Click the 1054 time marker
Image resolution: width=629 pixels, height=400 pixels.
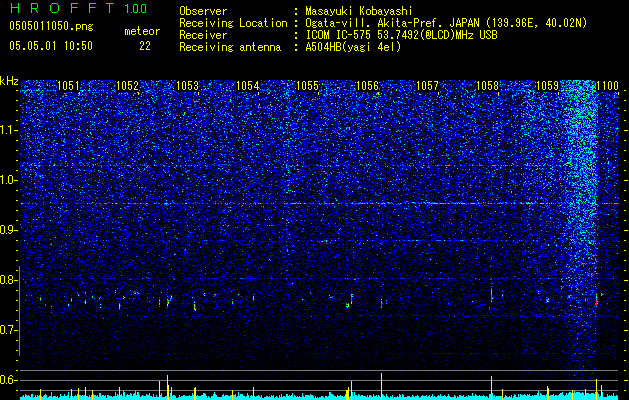click(x=248, y=86)
